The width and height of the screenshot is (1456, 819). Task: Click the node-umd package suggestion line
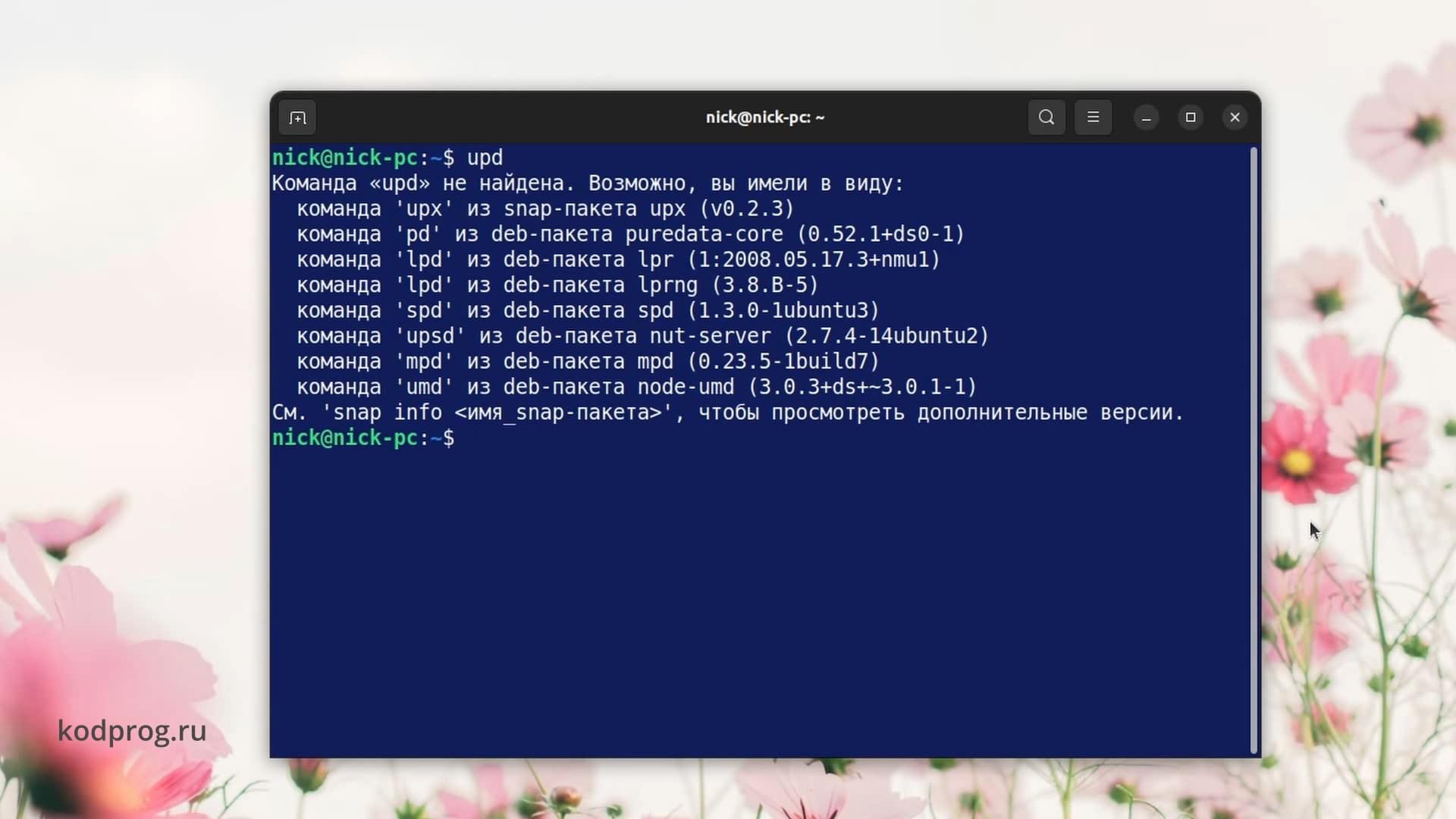[x=637, y=387]
